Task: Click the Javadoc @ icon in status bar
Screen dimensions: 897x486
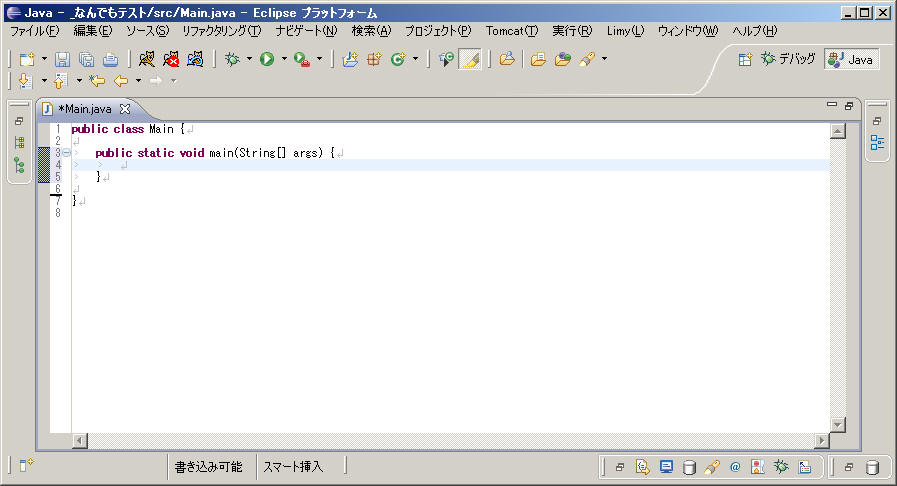Action: coord(735,467)
